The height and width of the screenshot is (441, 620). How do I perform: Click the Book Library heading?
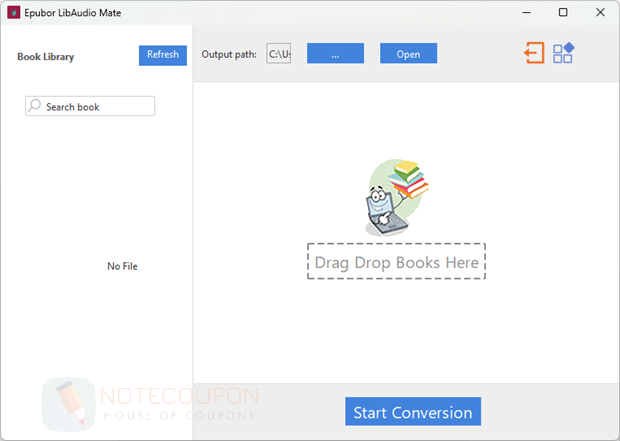[45, 57]
